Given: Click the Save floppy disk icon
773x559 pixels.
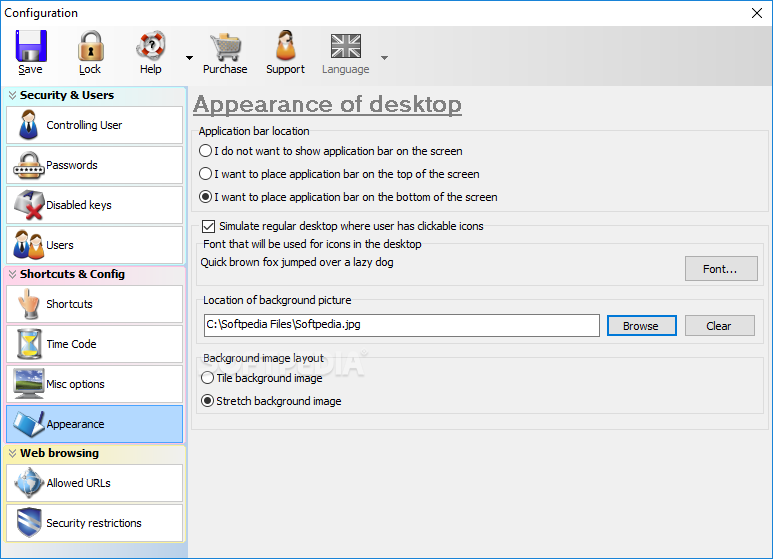Looking at the screenshot, I should [31, 46].
